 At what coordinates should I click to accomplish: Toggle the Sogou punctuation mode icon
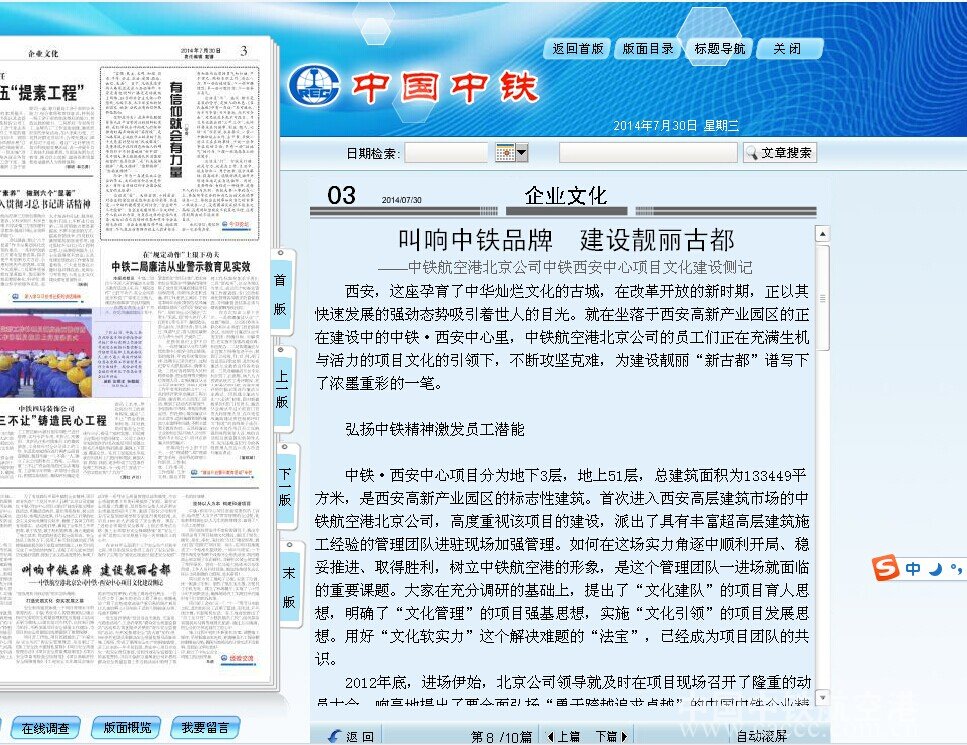click(956, 569)
